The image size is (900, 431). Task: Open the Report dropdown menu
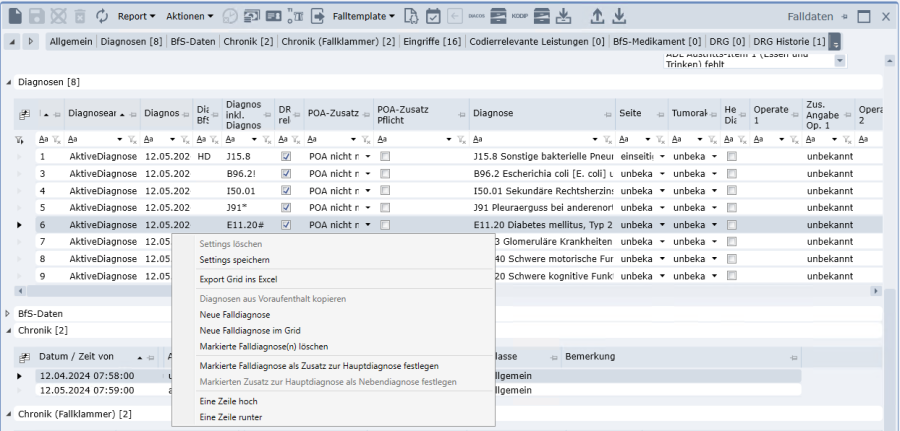136,16
